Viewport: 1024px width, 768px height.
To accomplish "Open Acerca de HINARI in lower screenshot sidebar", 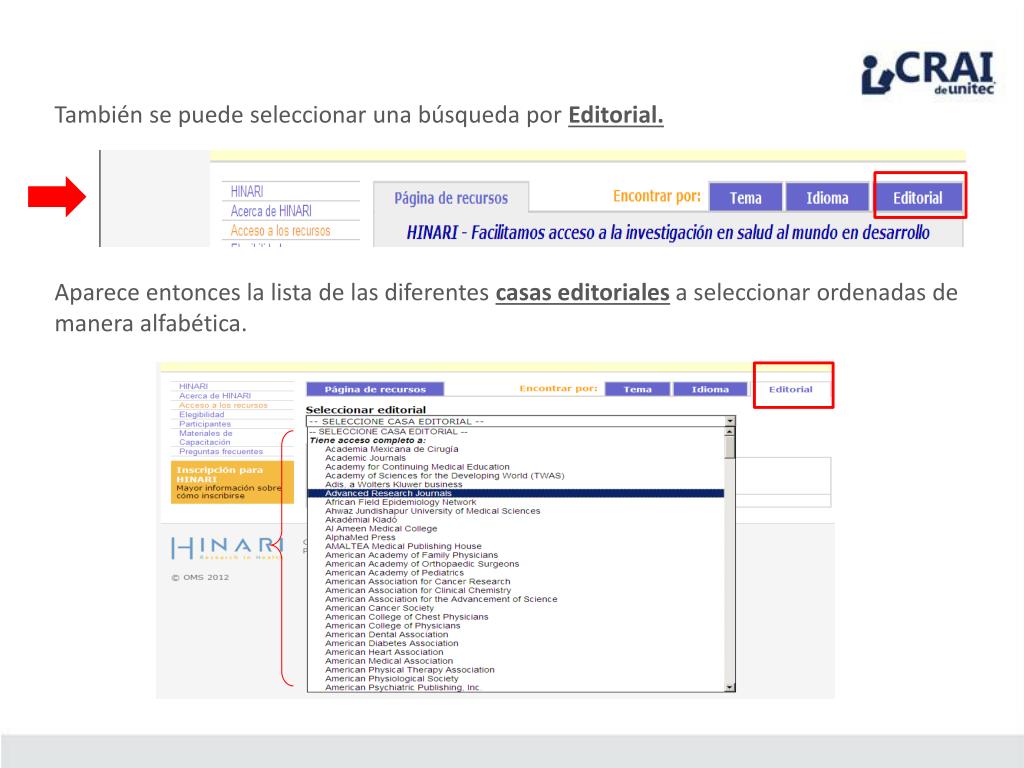I will pyautogui.click(x=215, y=396).
